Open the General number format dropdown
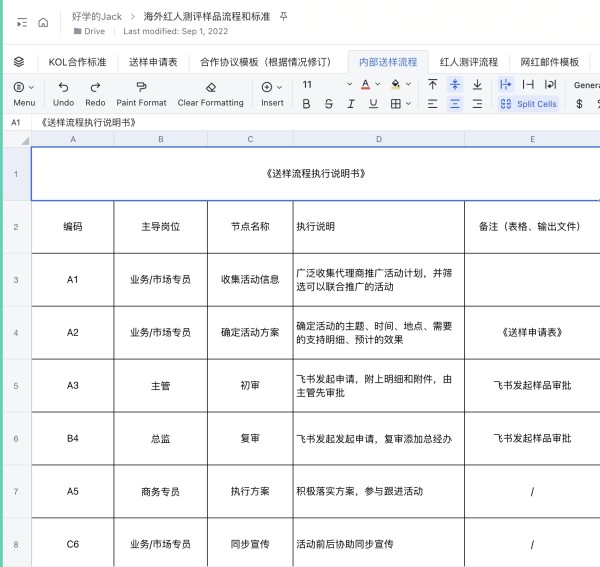The width and height of the screenshot is (600, 567). coord(586,85)
